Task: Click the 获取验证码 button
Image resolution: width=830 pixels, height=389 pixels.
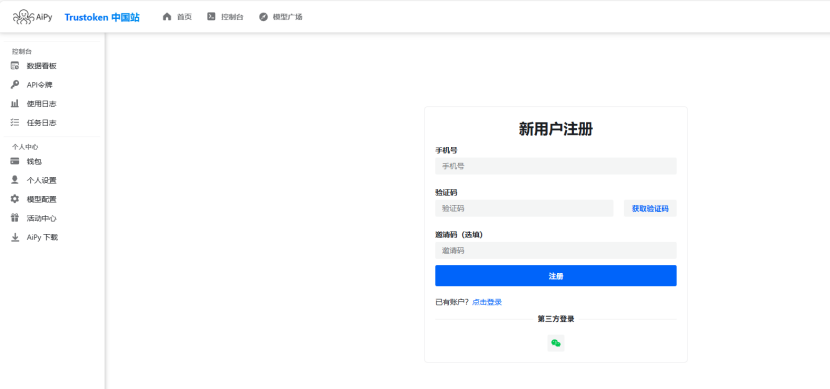Action: coord(650,209)
